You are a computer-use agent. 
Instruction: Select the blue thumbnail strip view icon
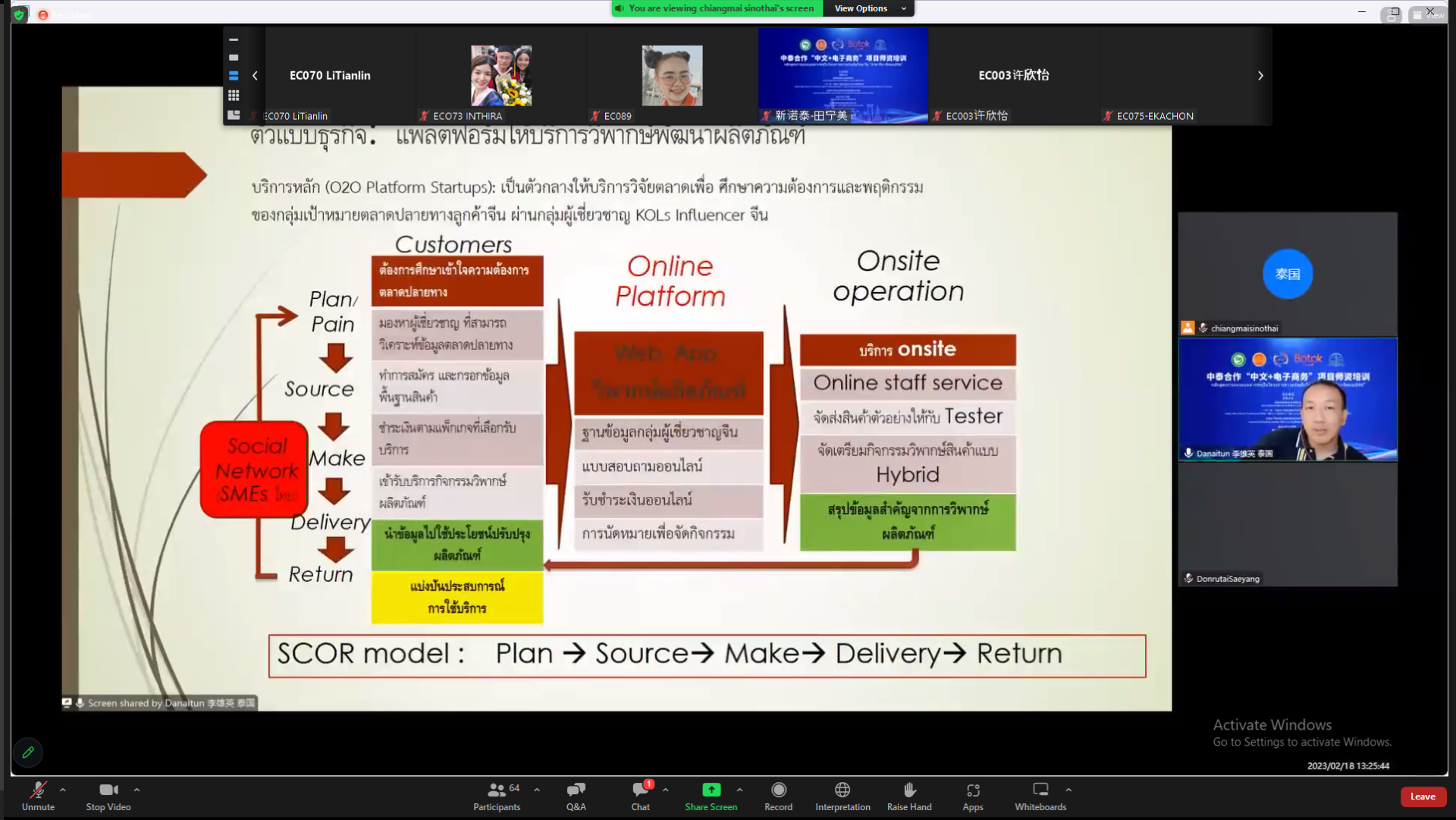[234, 76]
